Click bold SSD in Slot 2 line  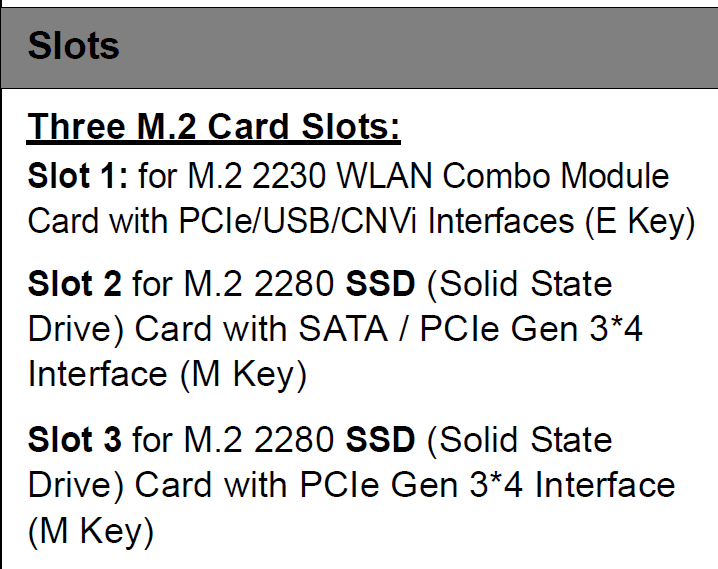(380, 283)
